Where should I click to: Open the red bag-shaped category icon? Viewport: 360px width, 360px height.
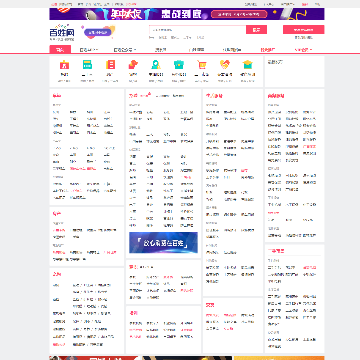pos(64,65)
